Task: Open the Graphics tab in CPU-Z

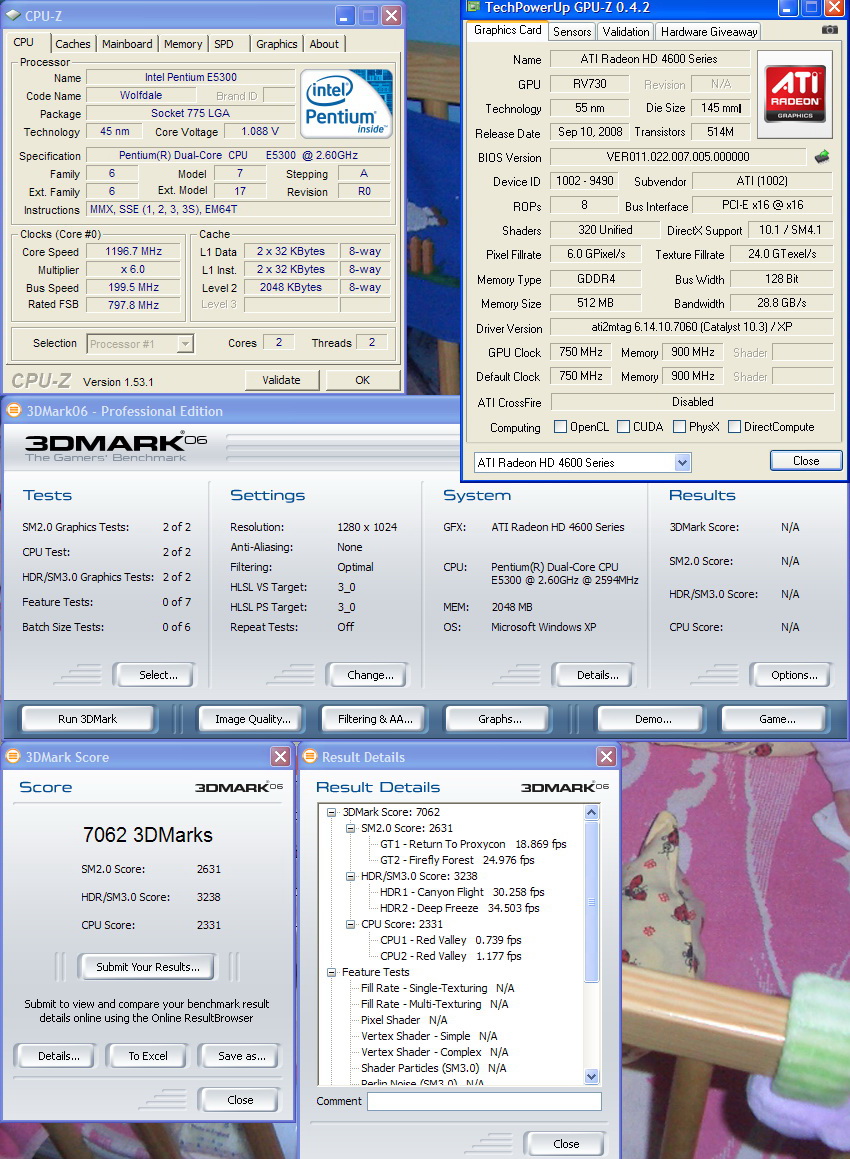Action: (x=276, y=44)
